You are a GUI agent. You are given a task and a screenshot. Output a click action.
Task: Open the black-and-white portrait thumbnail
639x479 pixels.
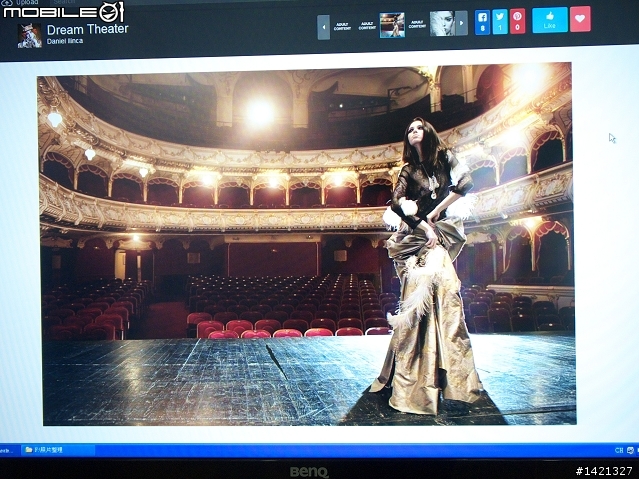(x=442, y=24)
